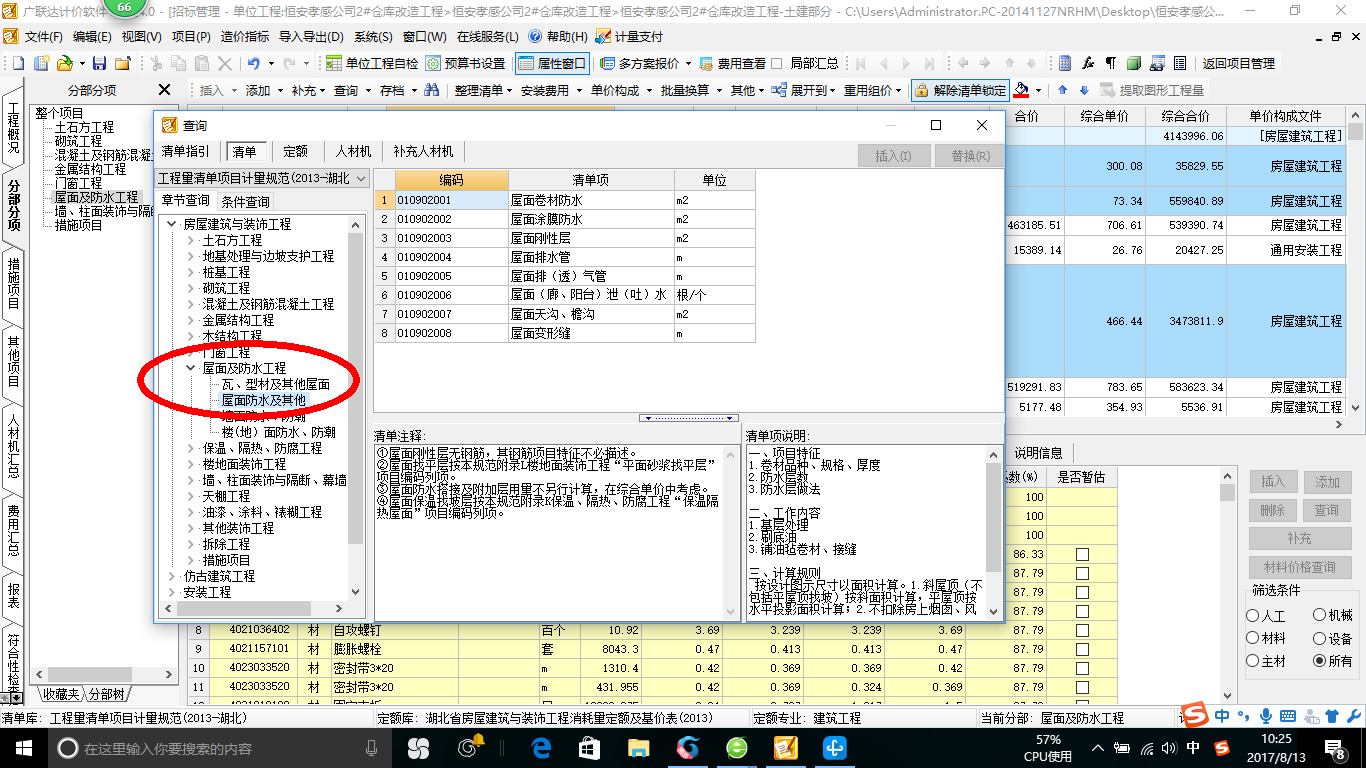Open the 文件(F) menu

tap(44, 36)
